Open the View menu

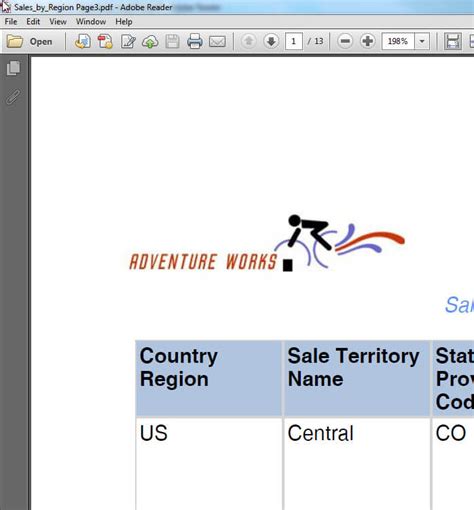coord(58,22)
